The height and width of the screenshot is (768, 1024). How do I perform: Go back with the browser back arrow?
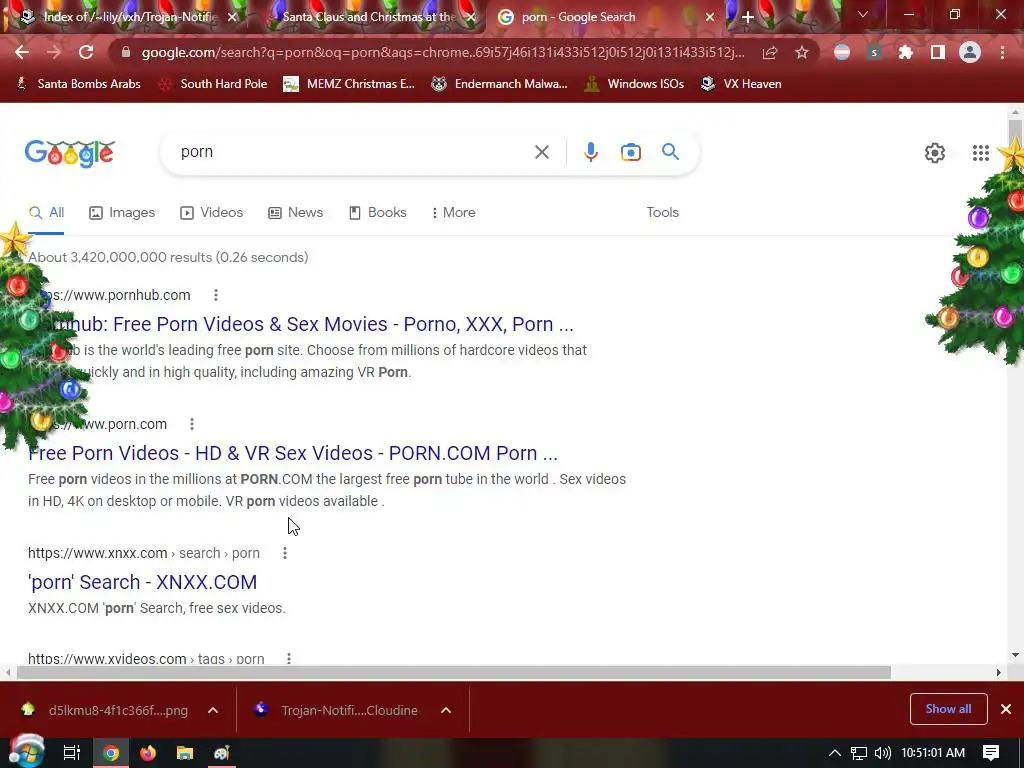point(22,52)
